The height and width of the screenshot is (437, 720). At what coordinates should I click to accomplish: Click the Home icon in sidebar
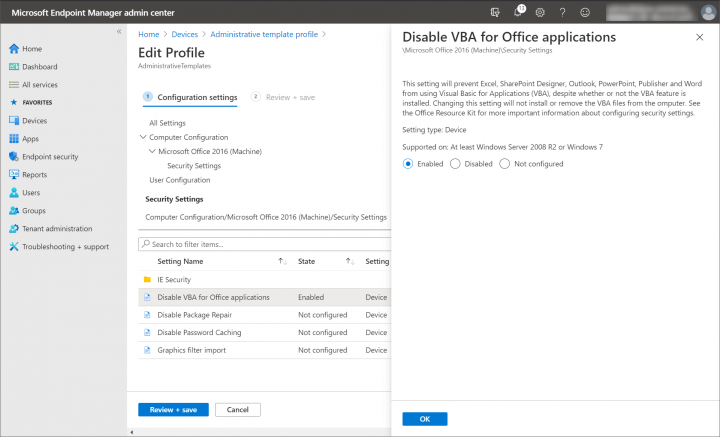point(14,49)
